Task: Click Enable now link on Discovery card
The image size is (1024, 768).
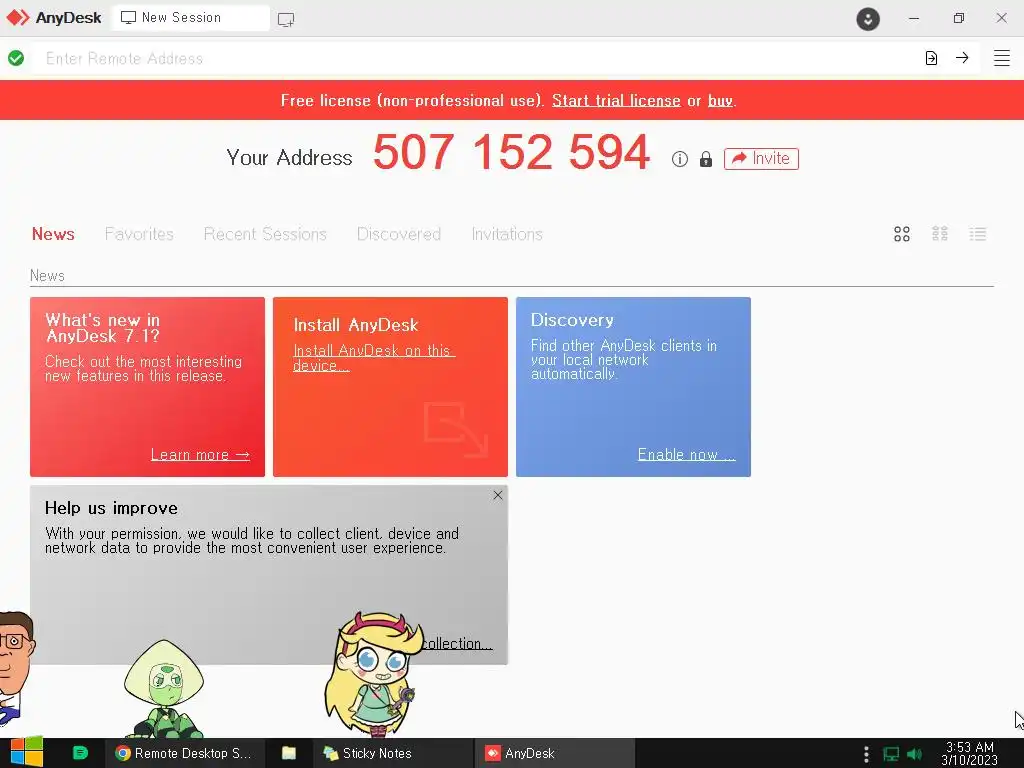Action: pyautogui.click(x=686, y=455)
